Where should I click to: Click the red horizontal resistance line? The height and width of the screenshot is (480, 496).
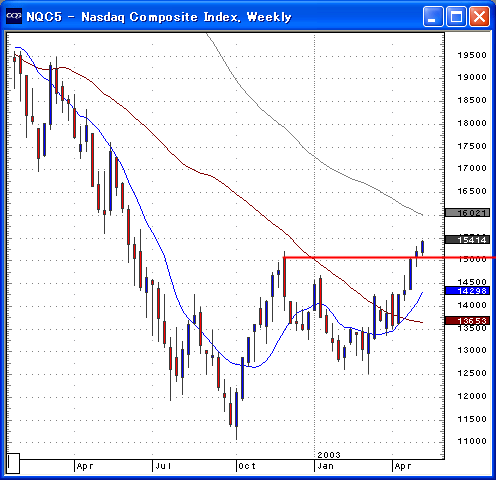point(389,257)
